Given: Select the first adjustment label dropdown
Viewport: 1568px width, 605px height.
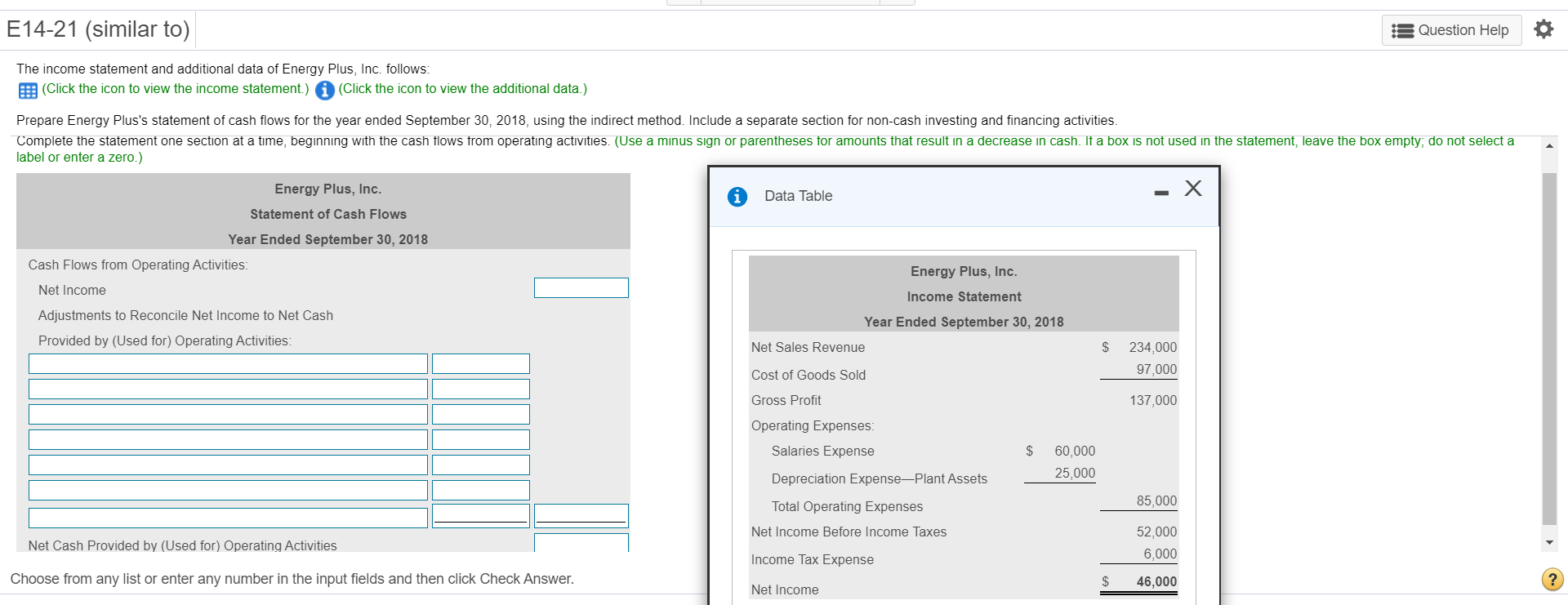Looking at the screenshot, I should tap(228, 364).
